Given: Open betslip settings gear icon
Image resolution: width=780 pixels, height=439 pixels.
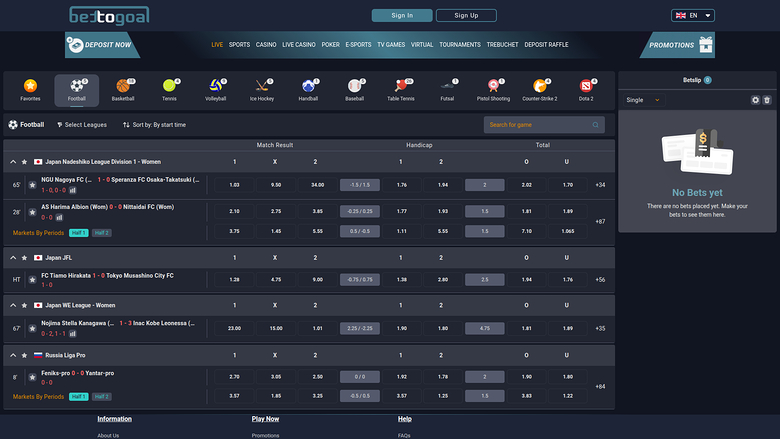Looking at the screenshot, I should [755, 100].
